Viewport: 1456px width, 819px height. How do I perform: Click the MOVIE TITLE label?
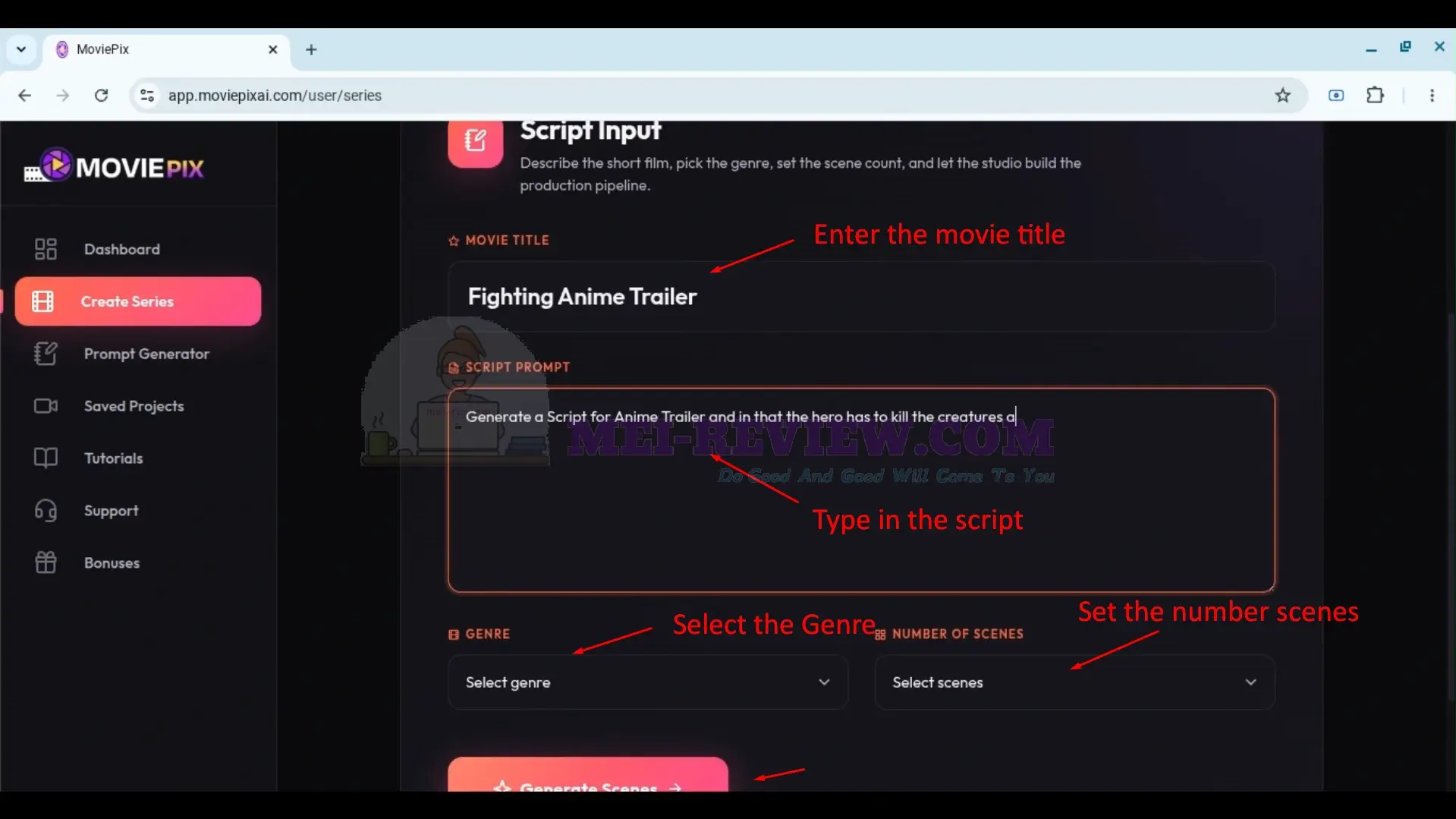[x=507, y=240]
